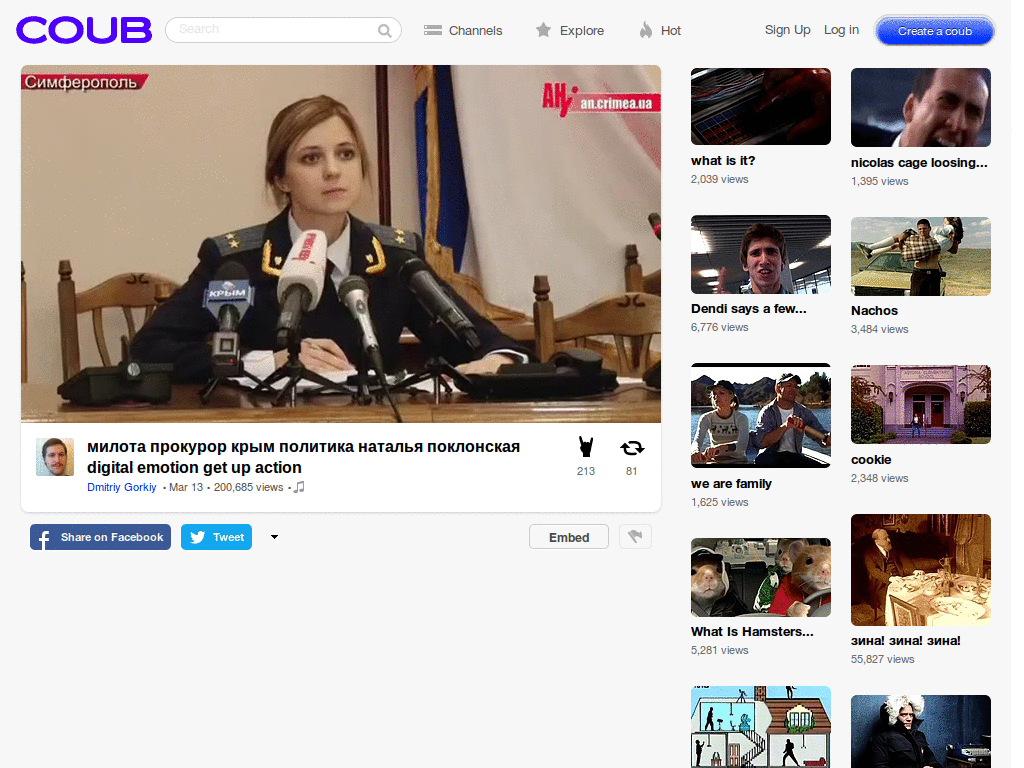The height and width of the screenshot is (768, 1024).
Task: Expand more sharing options arrow
Action: click(x=274, y=537)
